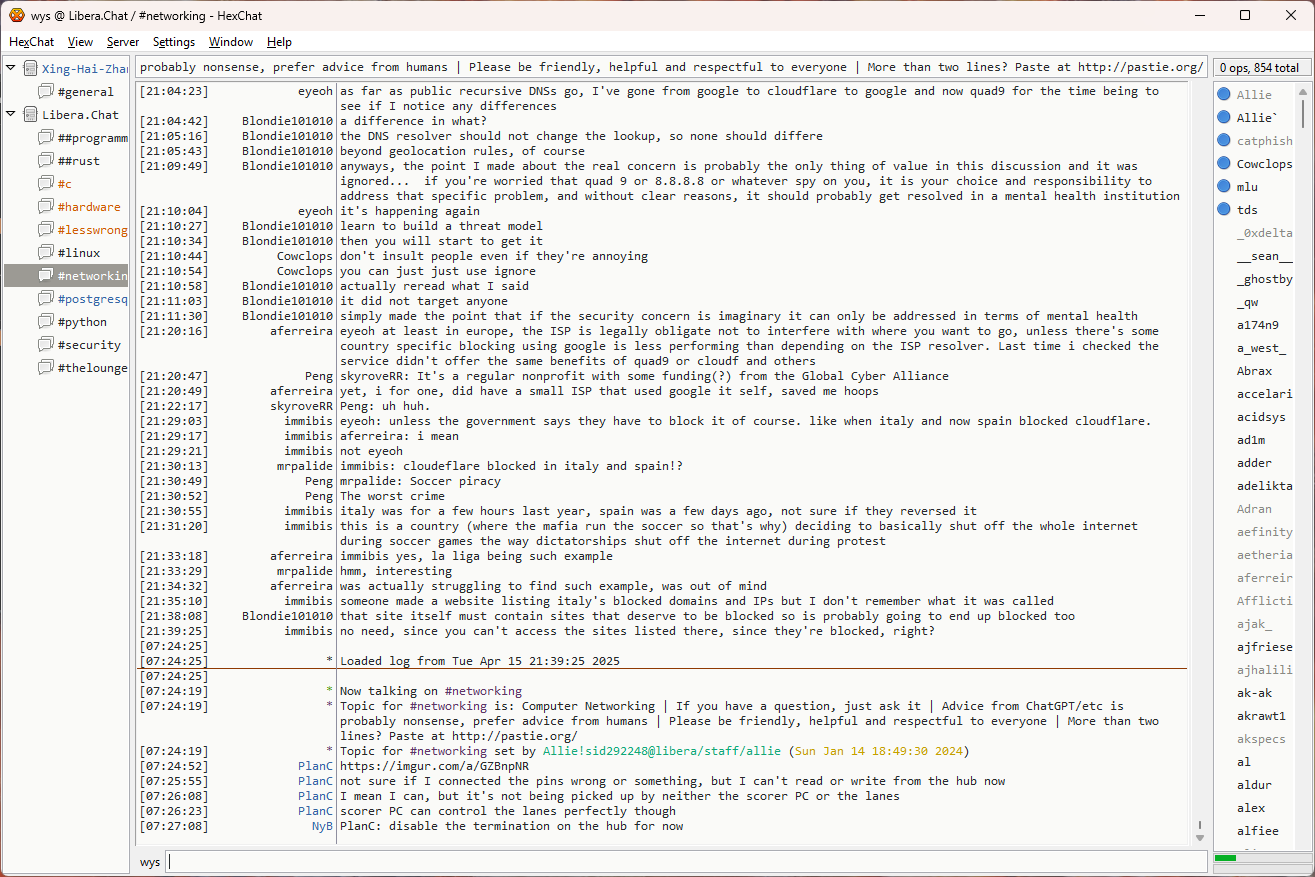This screenshot has width=1315, height=877.
Task: Click the channel icon next to #general
Action: pos(46,91)
